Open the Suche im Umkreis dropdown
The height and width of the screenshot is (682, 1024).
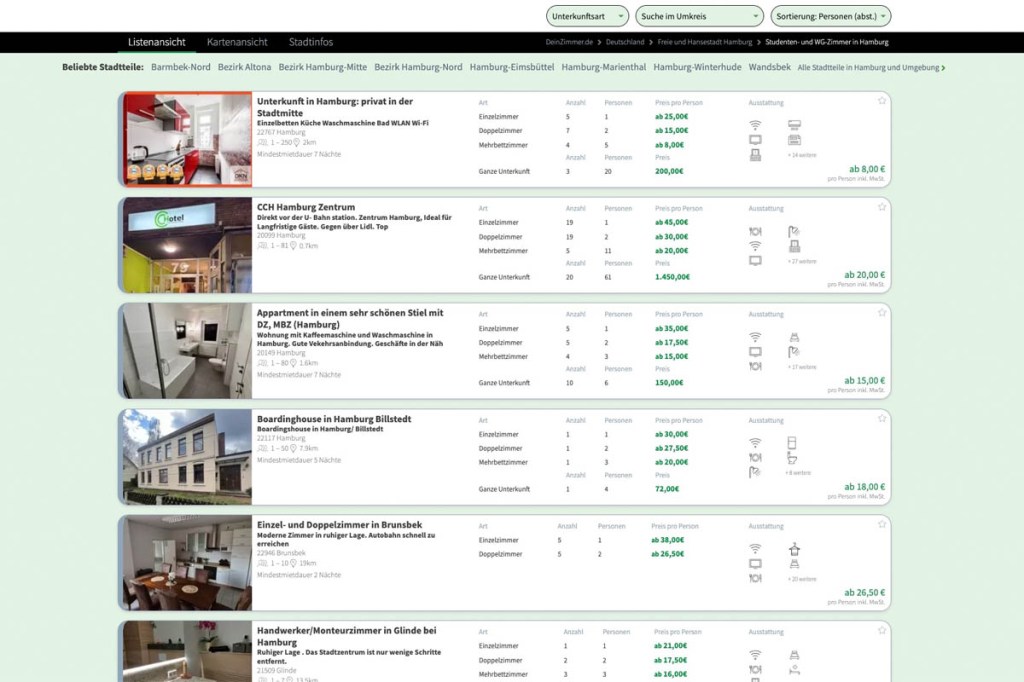699,16
